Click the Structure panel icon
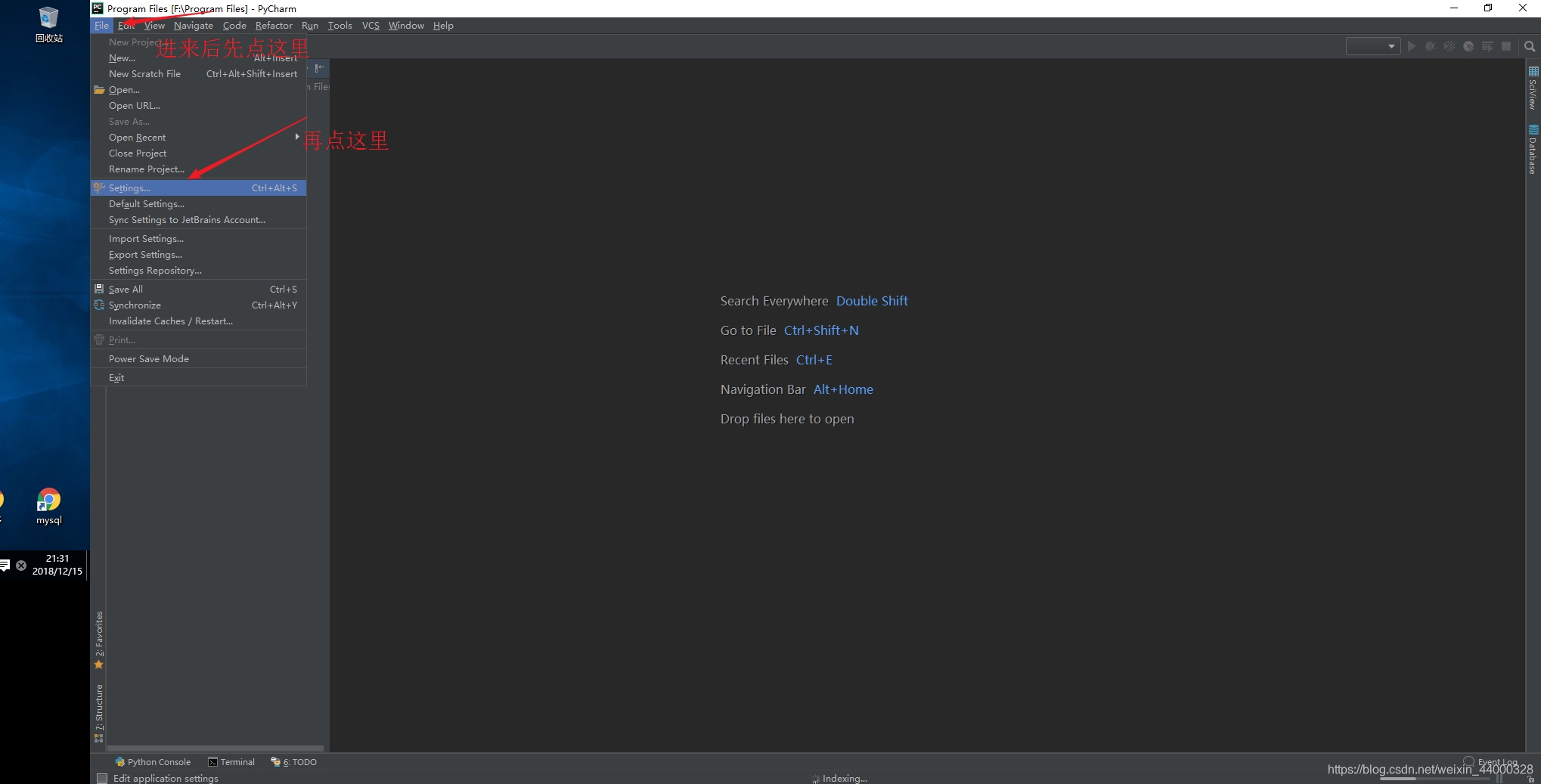The image size is (1541, 784). pyautogui.click(x=98, y=738)
